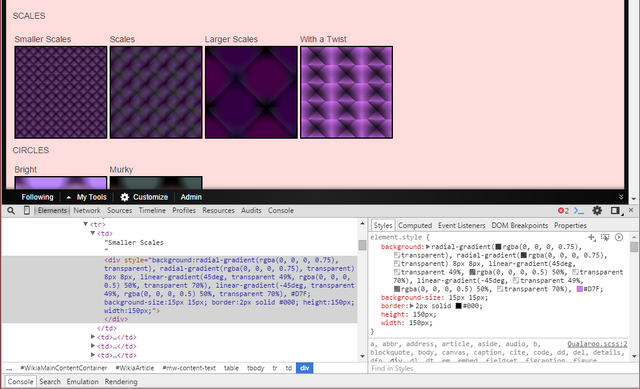This screenshot has width=640, height=389.
Task: Open Qualaroo.scss:2 source link
Action: click(x=597, y=344)
